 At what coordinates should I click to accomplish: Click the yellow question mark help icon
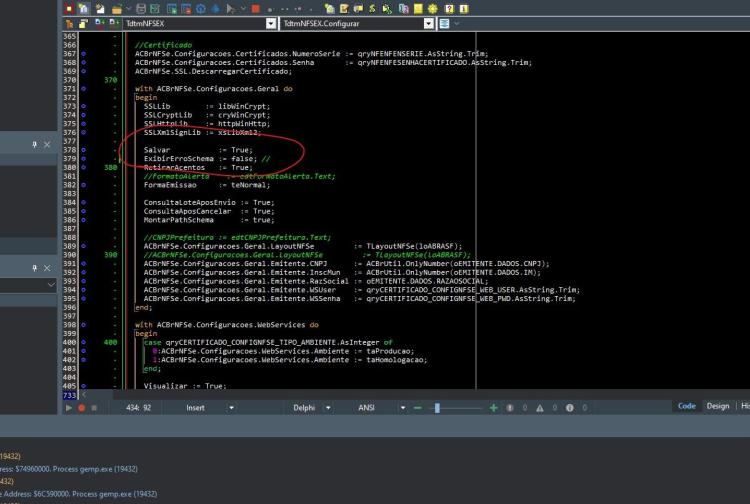(x=449, y=9)
